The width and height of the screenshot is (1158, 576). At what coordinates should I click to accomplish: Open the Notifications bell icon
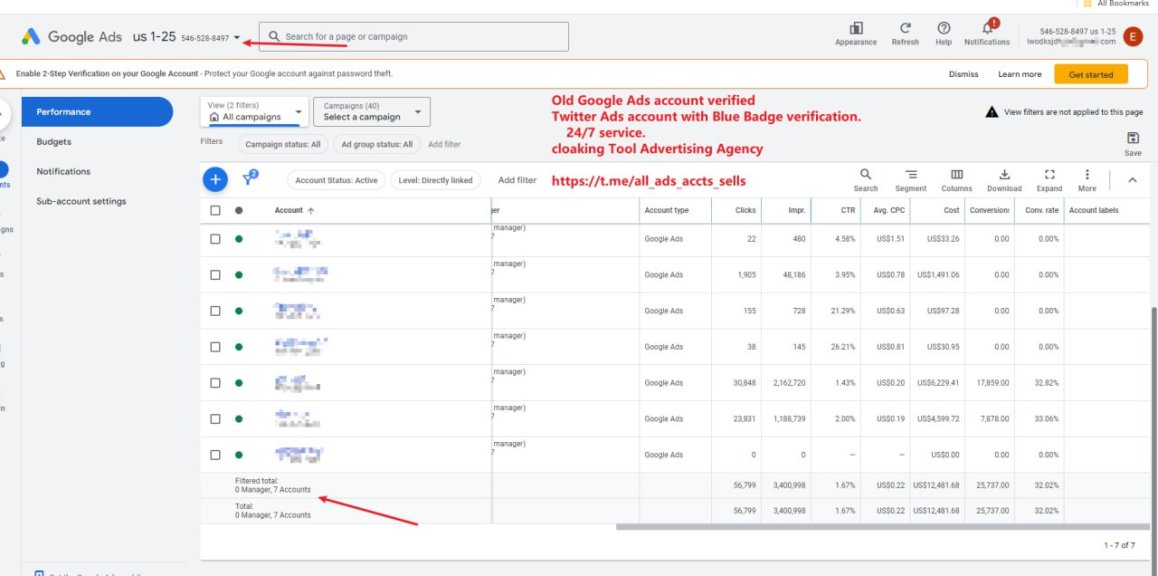[x=987, y=27]
